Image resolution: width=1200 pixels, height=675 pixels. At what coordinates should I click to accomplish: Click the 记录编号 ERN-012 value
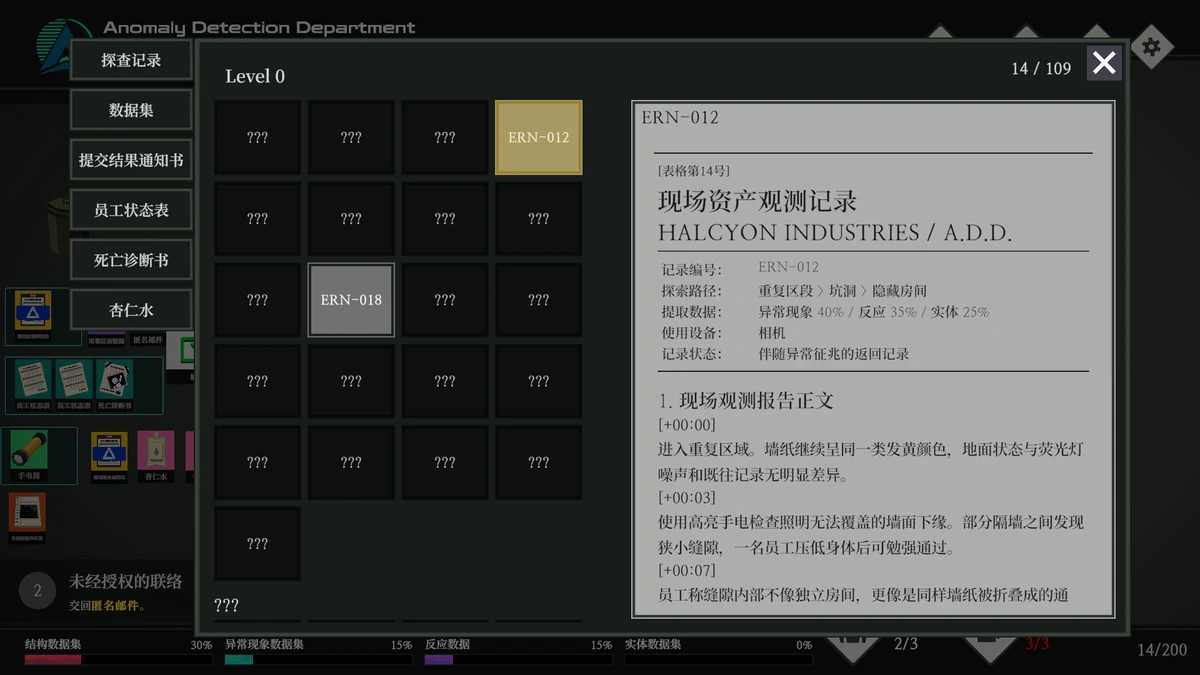(788, 267)
